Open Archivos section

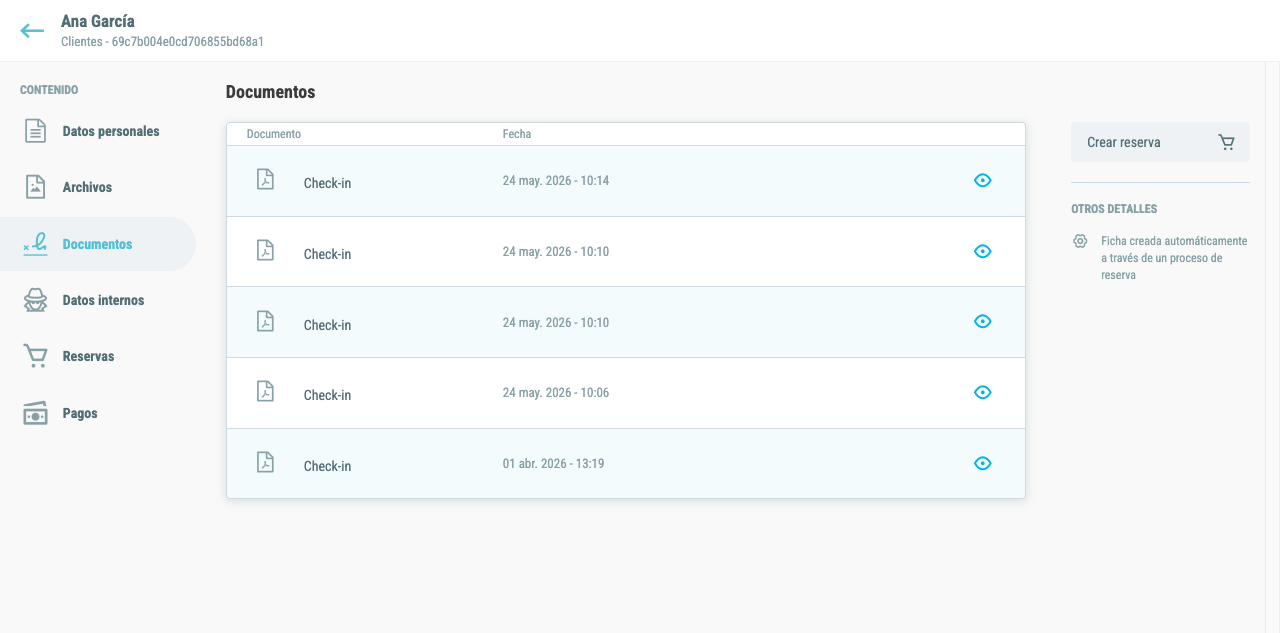98,187
